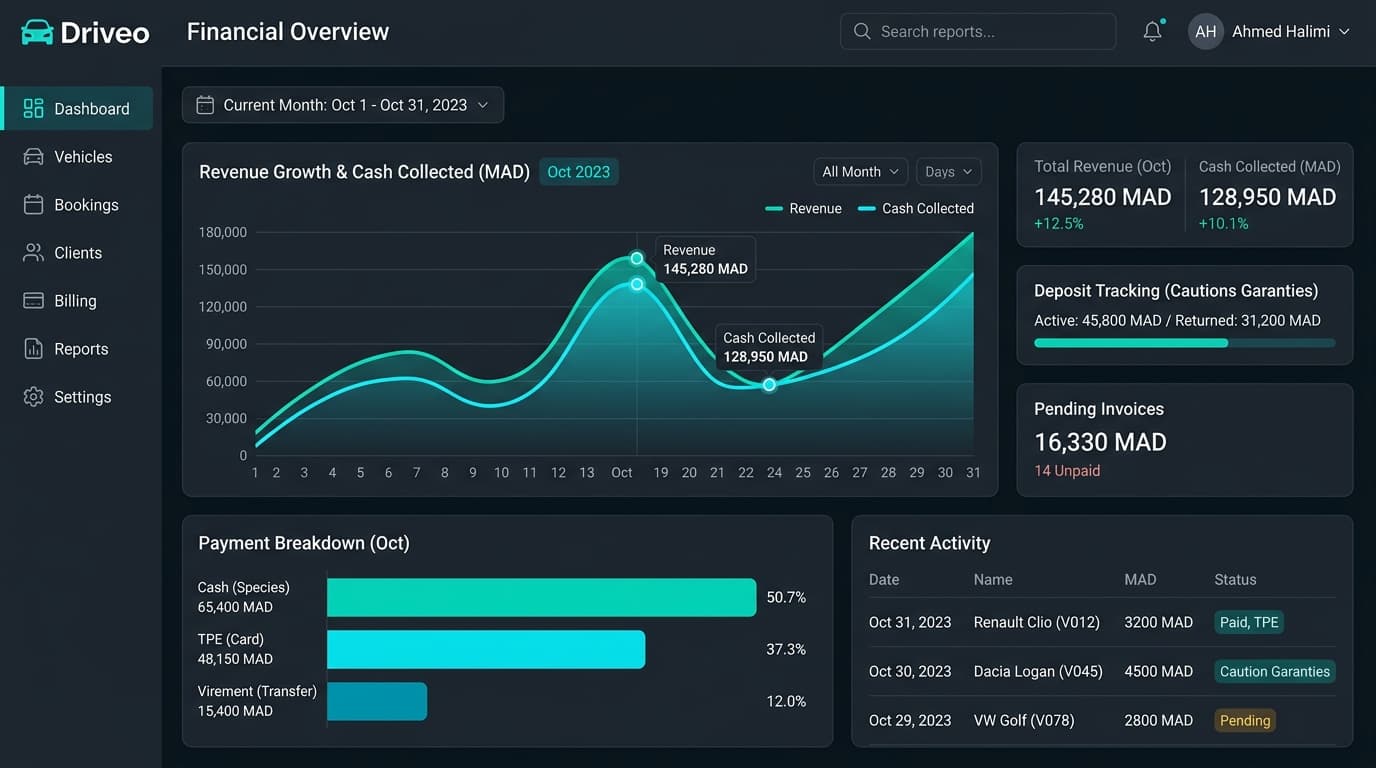The width and height of the screenshot is (1376, 768).
Task: Click the TPE (Card) cyan bar
Action: tap(486, 649)
